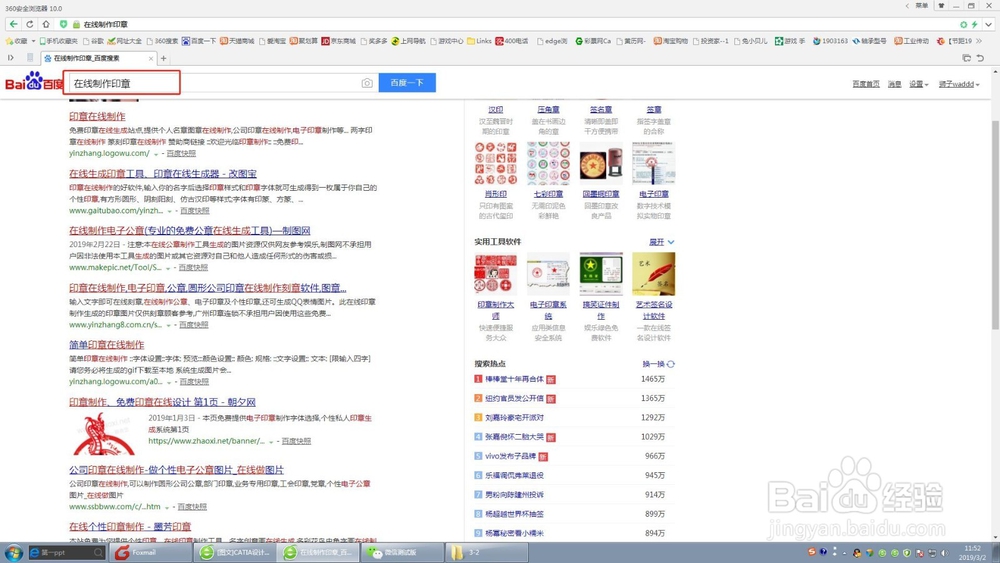
Task: Click the padlock icon in the address bar
Action: [77, 24]
